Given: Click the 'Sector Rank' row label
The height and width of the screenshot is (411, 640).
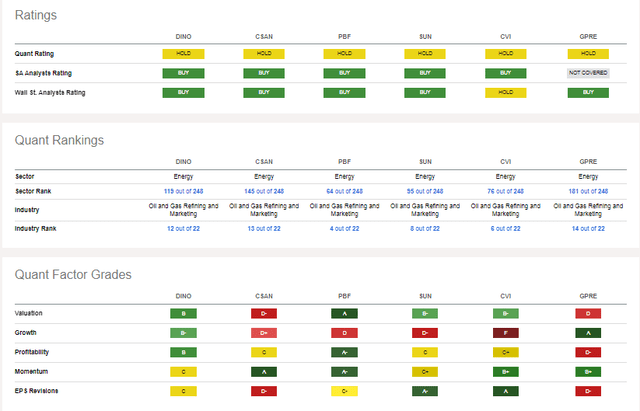Looking at the screenshot, I should click(x=33, y=191).
